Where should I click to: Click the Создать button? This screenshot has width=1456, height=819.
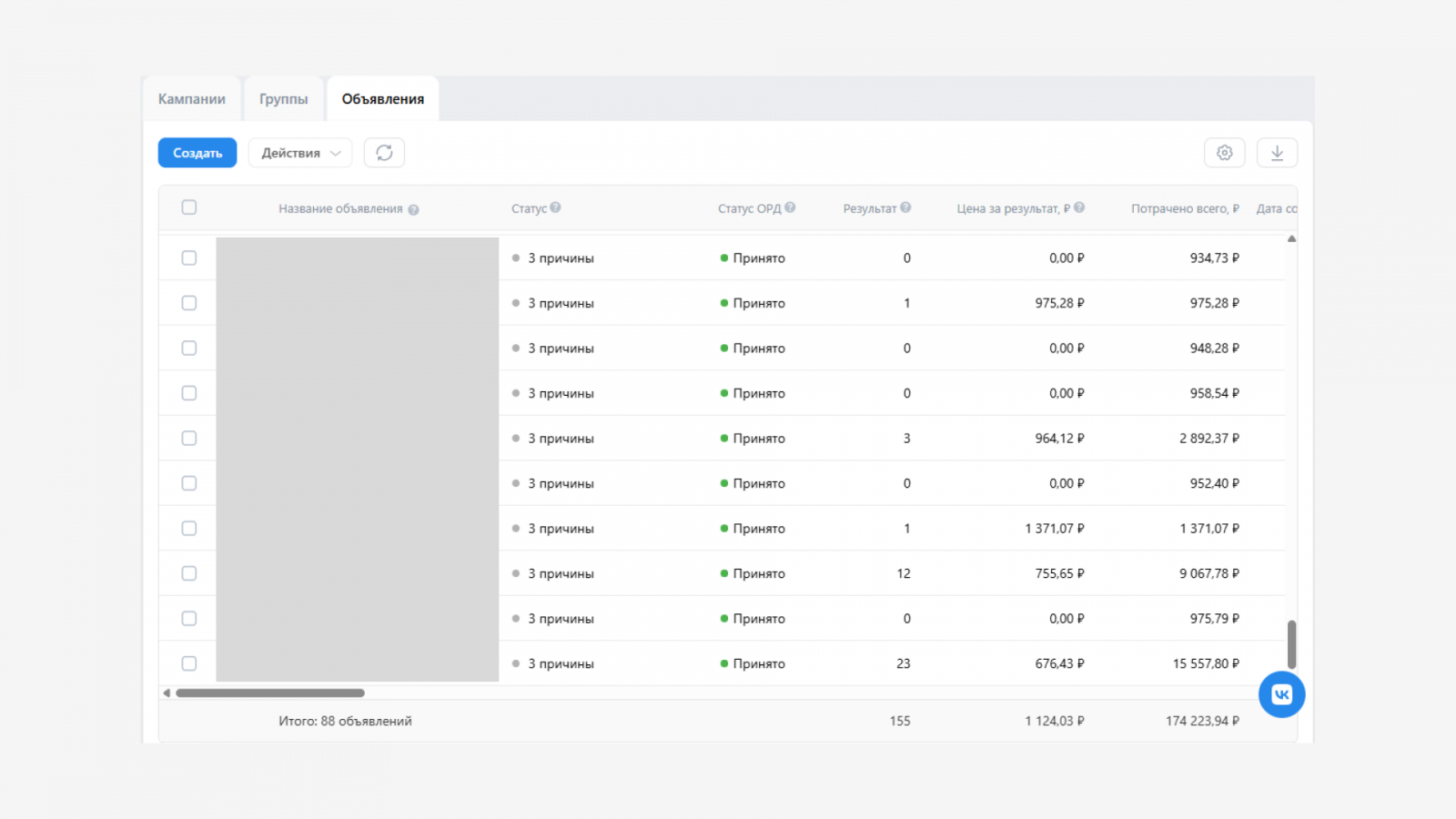[197, 153]
